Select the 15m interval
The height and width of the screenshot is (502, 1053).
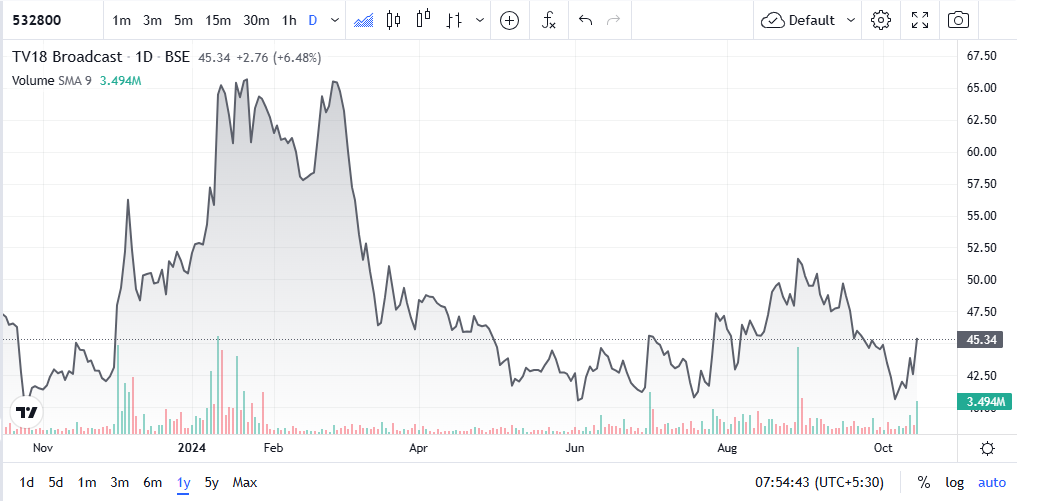(218, 20)
